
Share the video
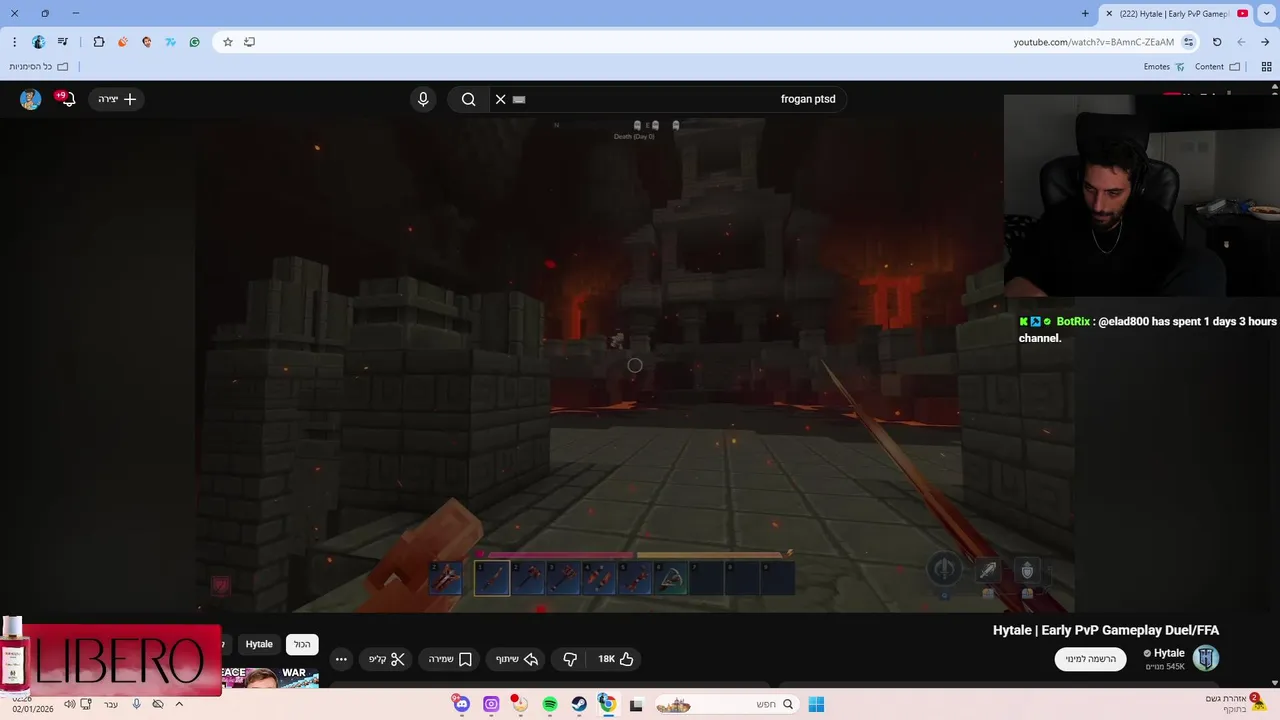click(517, 659)
